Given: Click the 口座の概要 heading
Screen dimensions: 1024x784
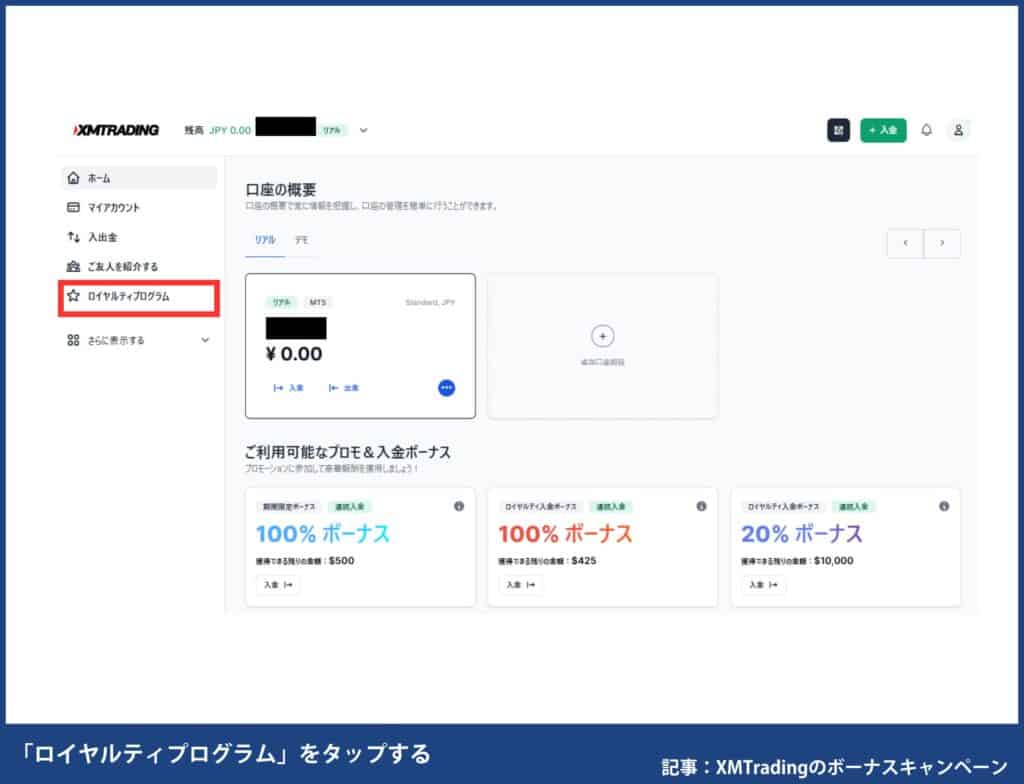Looking at the screenshot, I should (x=281, y=189).
